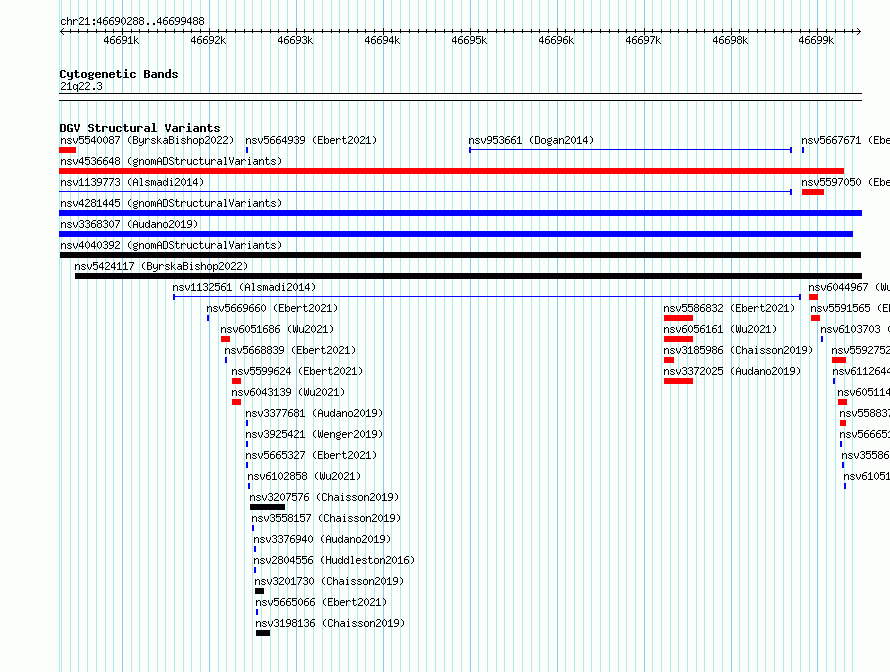The image size is (890, 672).
Task: Click the 46695k ruler position label
Action: click(469, 40)
